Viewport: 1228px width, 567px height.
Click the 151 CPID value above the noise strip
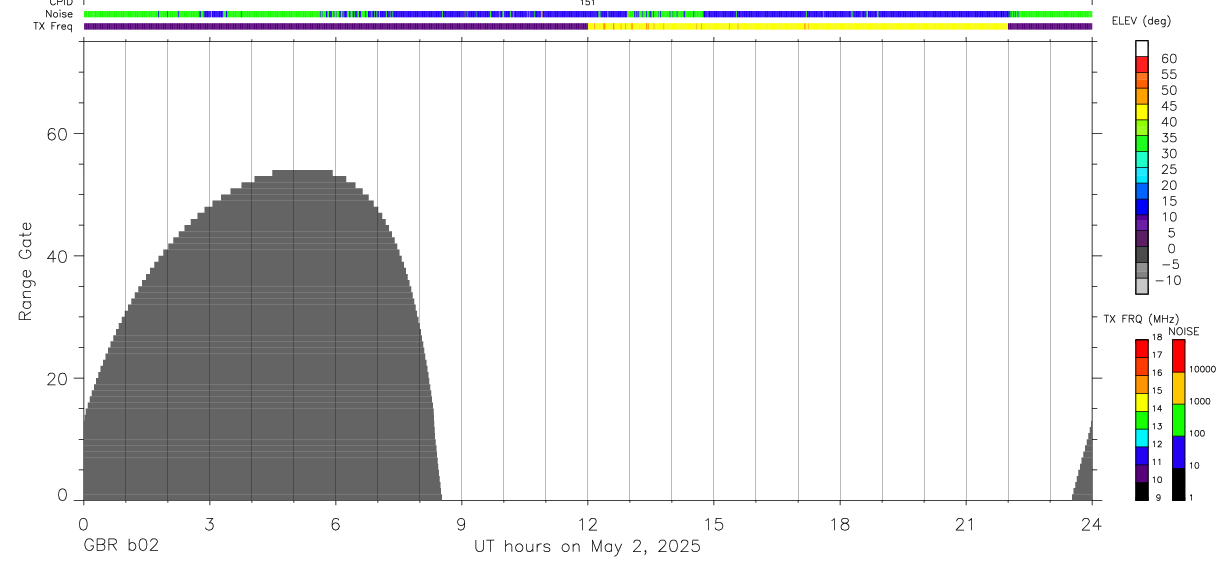(x=588, y=4)
